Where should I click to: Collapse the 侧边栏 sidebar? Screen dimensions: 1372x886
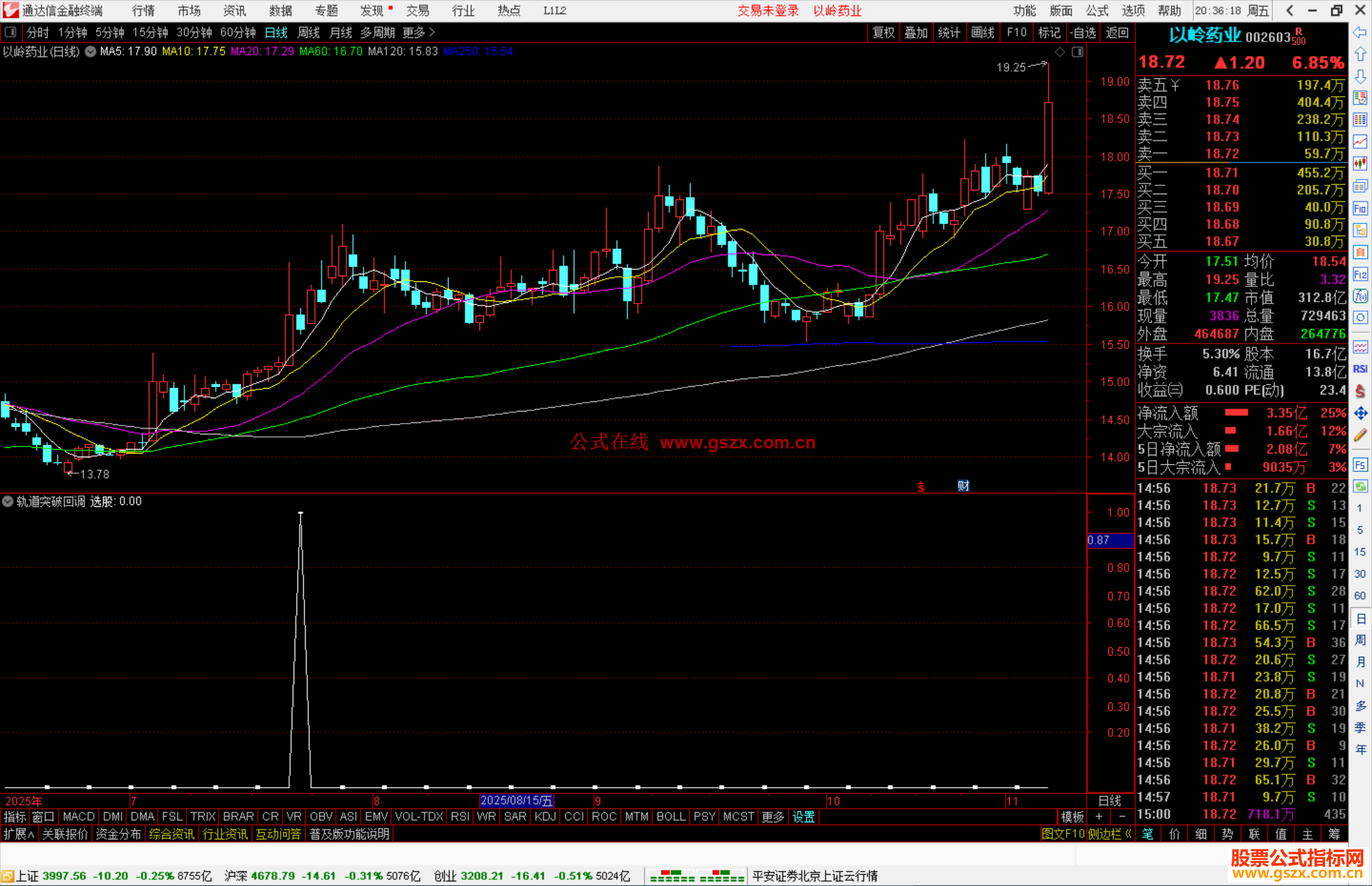(1108, 834)
